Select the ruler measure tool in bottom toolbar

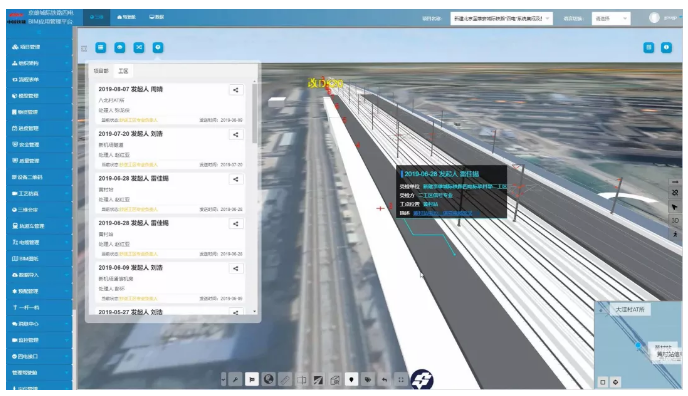[285, 379]
